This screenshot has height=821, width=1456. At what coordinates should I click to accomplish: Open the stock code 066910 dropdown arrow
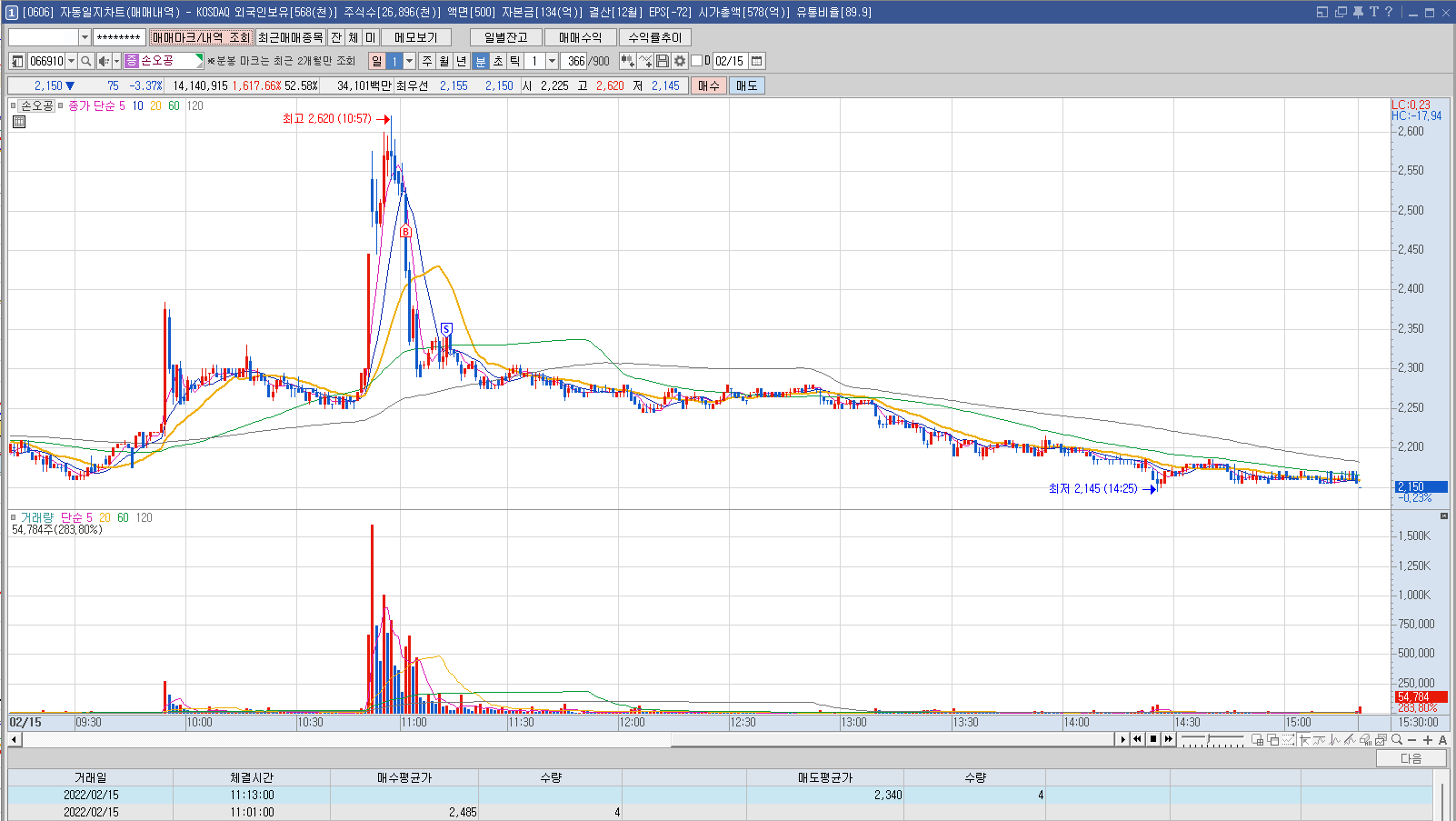tap(72, 61)
